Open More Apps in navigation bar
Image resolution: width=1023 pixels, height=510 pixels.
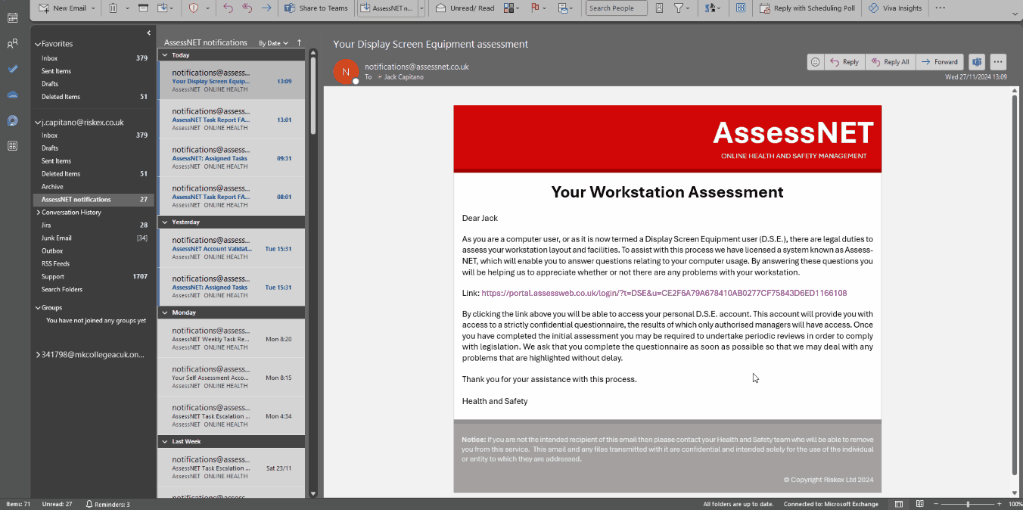(x=12, y=145)
